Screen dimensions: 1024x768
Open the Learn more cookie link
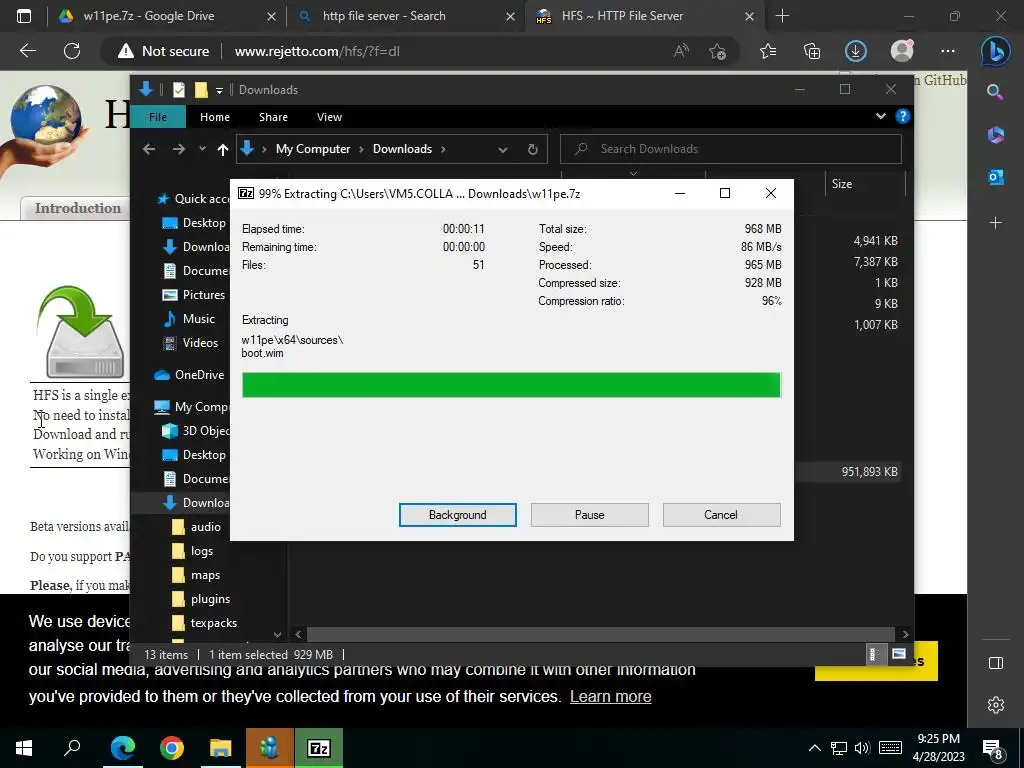coord(611,696)
